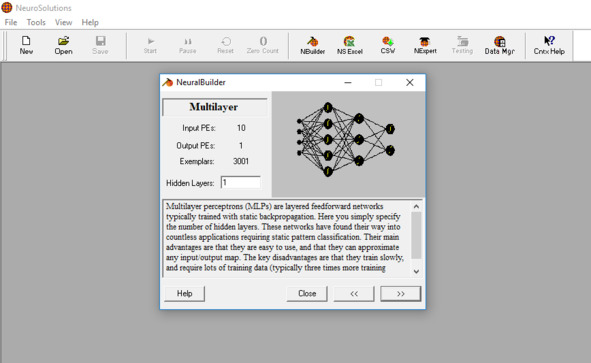Open the View menu
The height and width of the screenshot is (363, 591).
[x=63, y=22]
